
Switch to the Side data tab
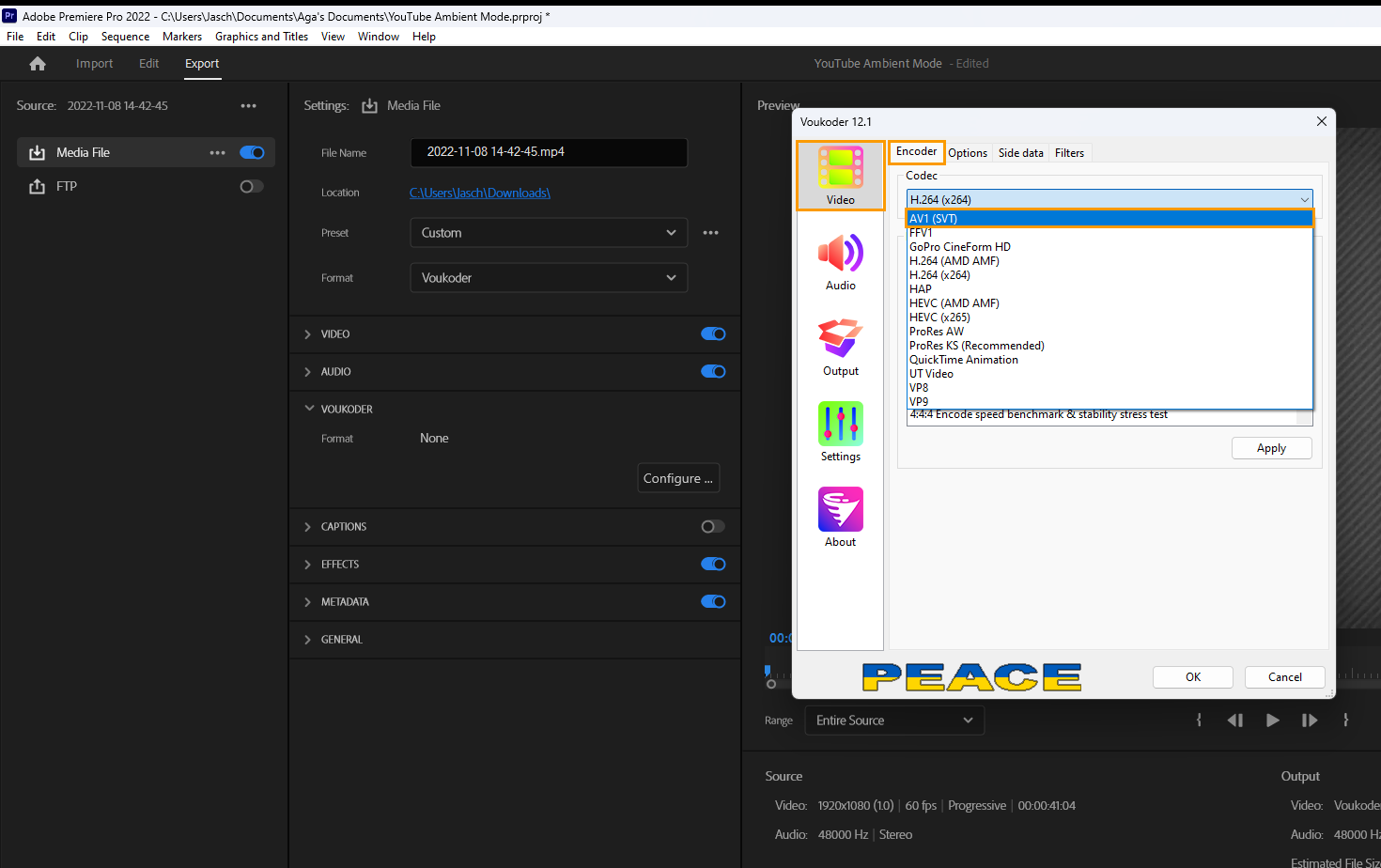1020,153
